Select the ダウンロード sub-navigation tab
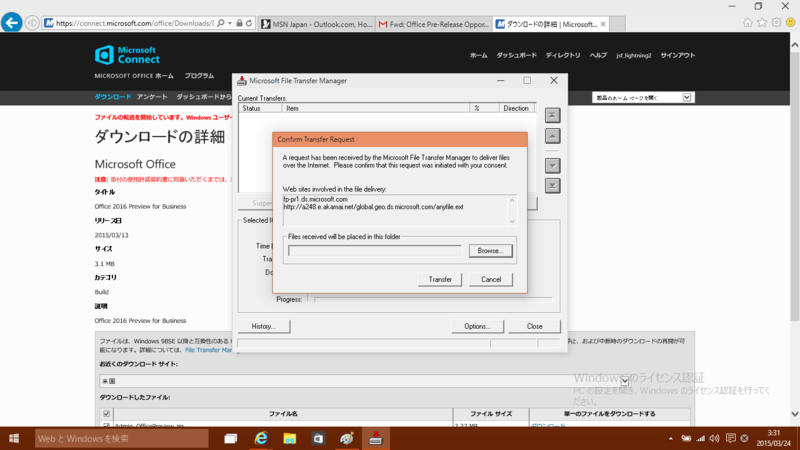Viewport: 800px width, 450px height. tap(113, 96)
